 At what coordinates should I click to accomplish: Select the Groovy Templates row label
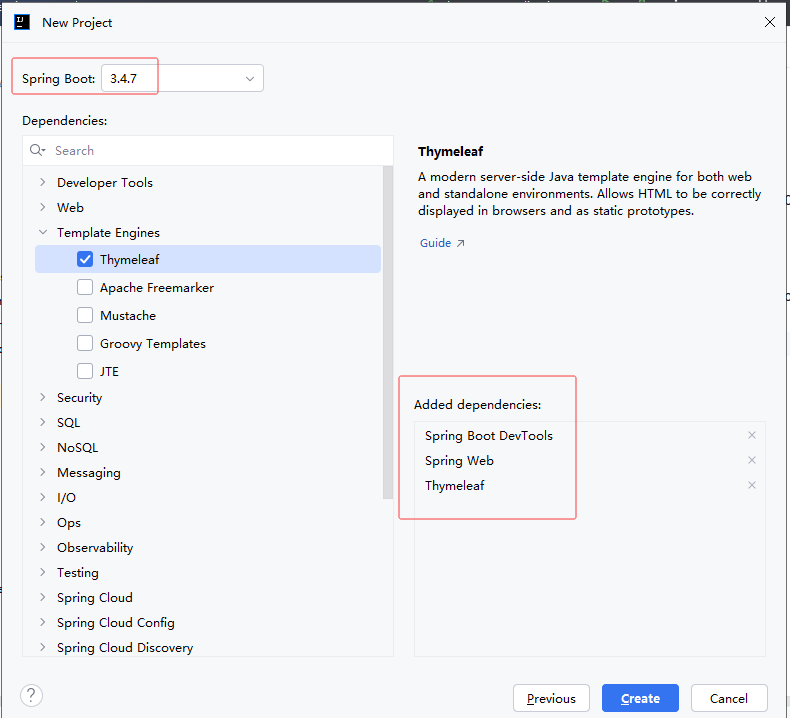point(153,344)
